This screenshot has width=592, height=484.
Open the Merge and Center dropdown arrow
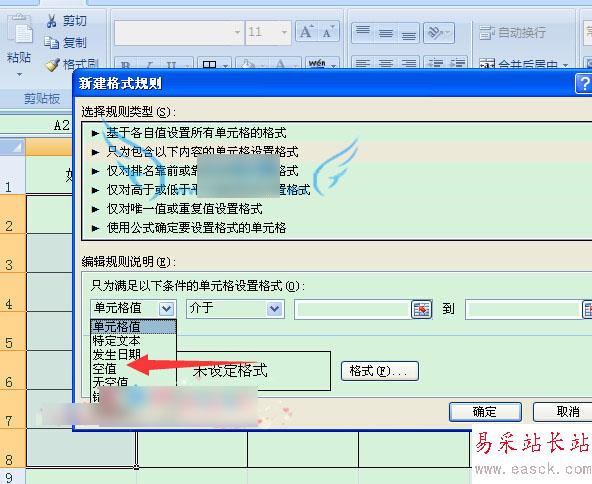pos(565,65)
